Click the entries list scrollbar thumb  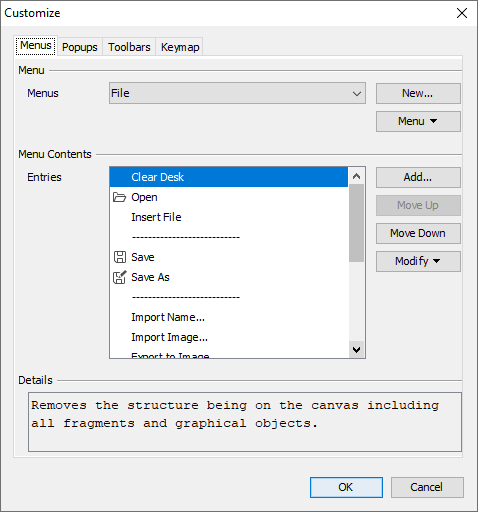356,223
